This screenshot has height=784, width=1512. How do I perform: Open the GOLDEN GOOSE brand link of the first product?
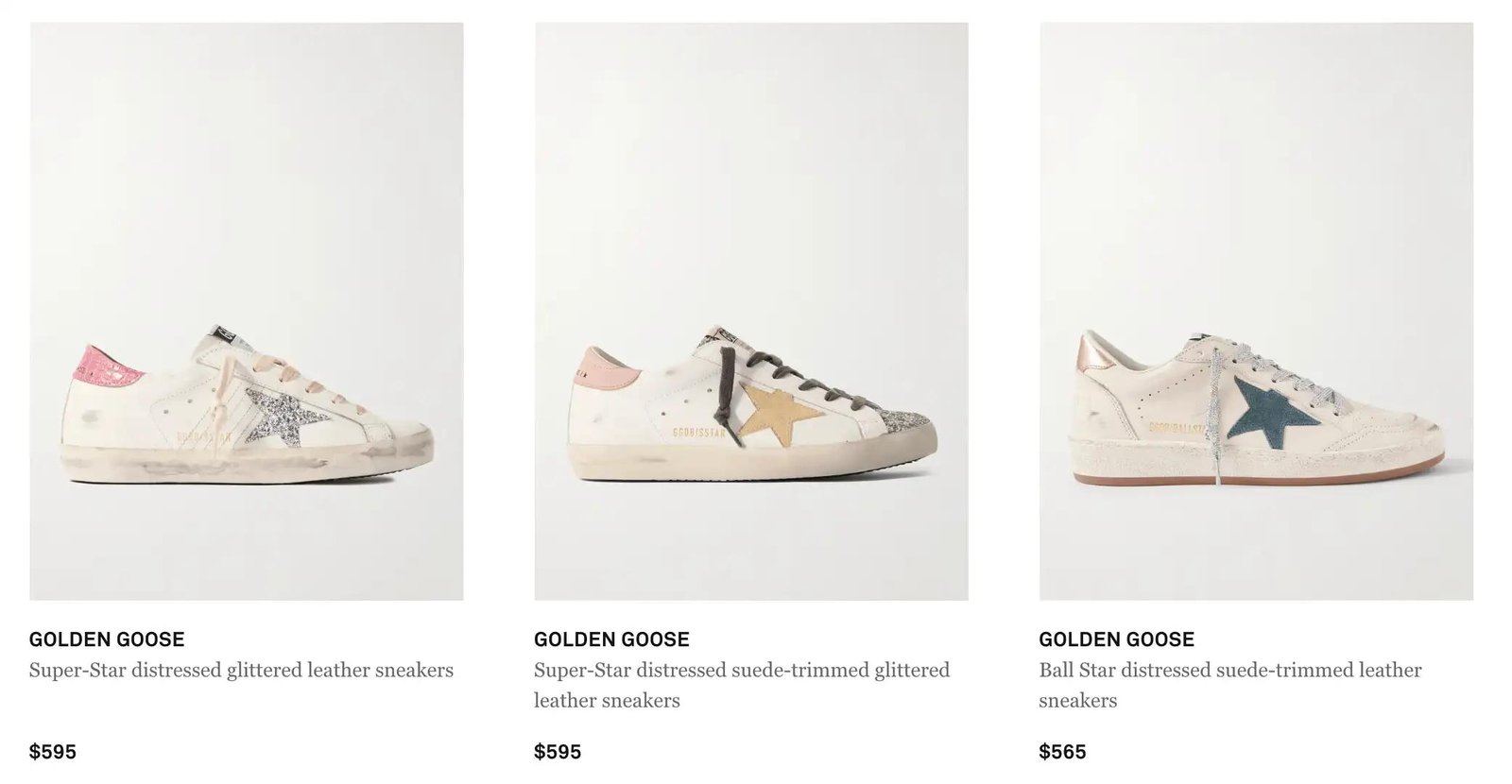[107, 639]
